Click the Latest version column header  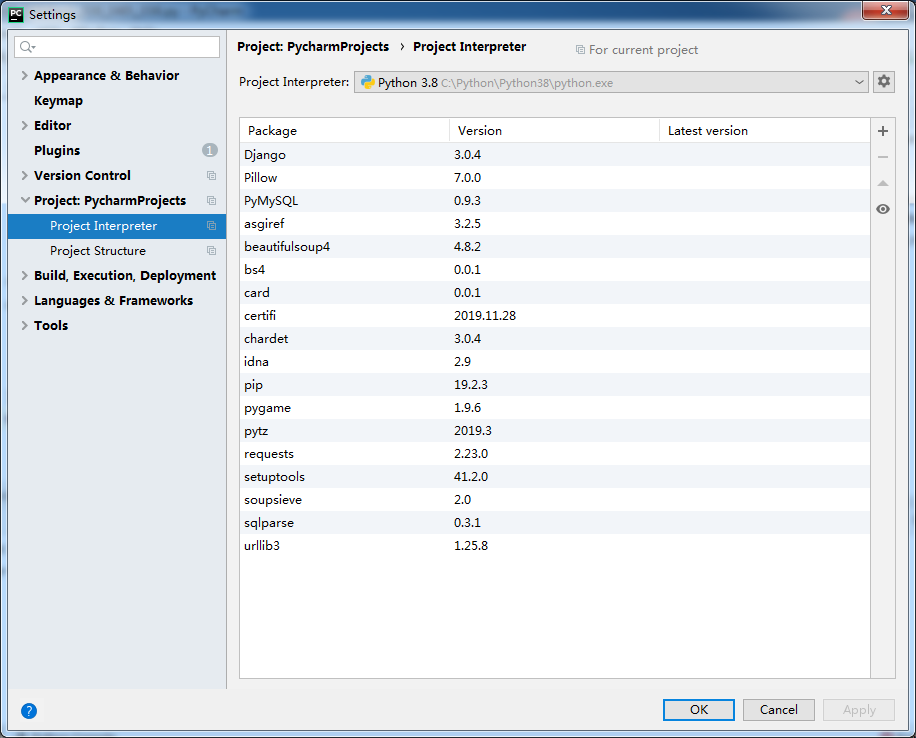tap(765, 130)
